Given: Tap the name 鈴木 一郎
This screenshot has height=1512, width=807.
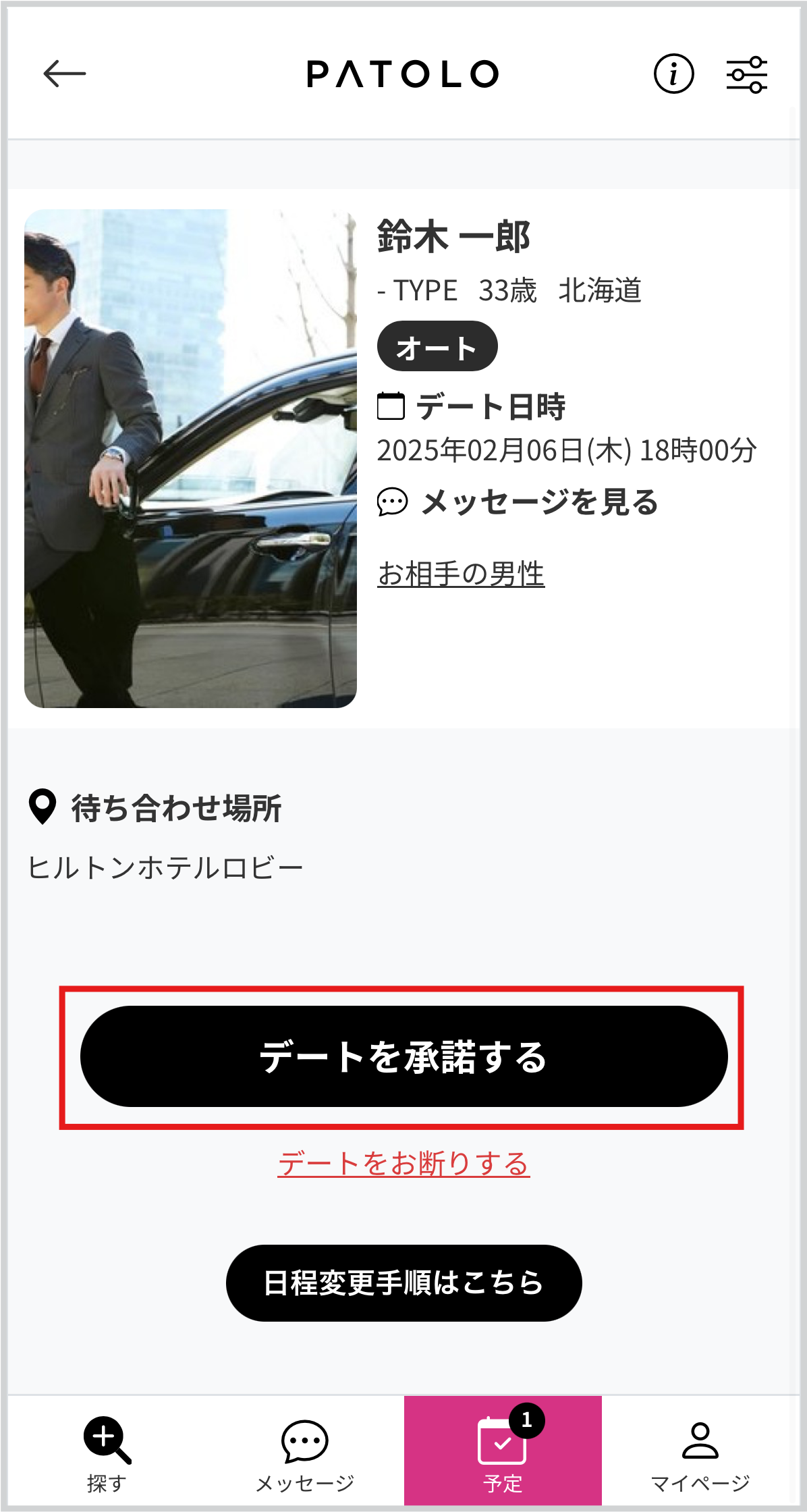Looking at the screenshot, I should (x=453, y=236).
